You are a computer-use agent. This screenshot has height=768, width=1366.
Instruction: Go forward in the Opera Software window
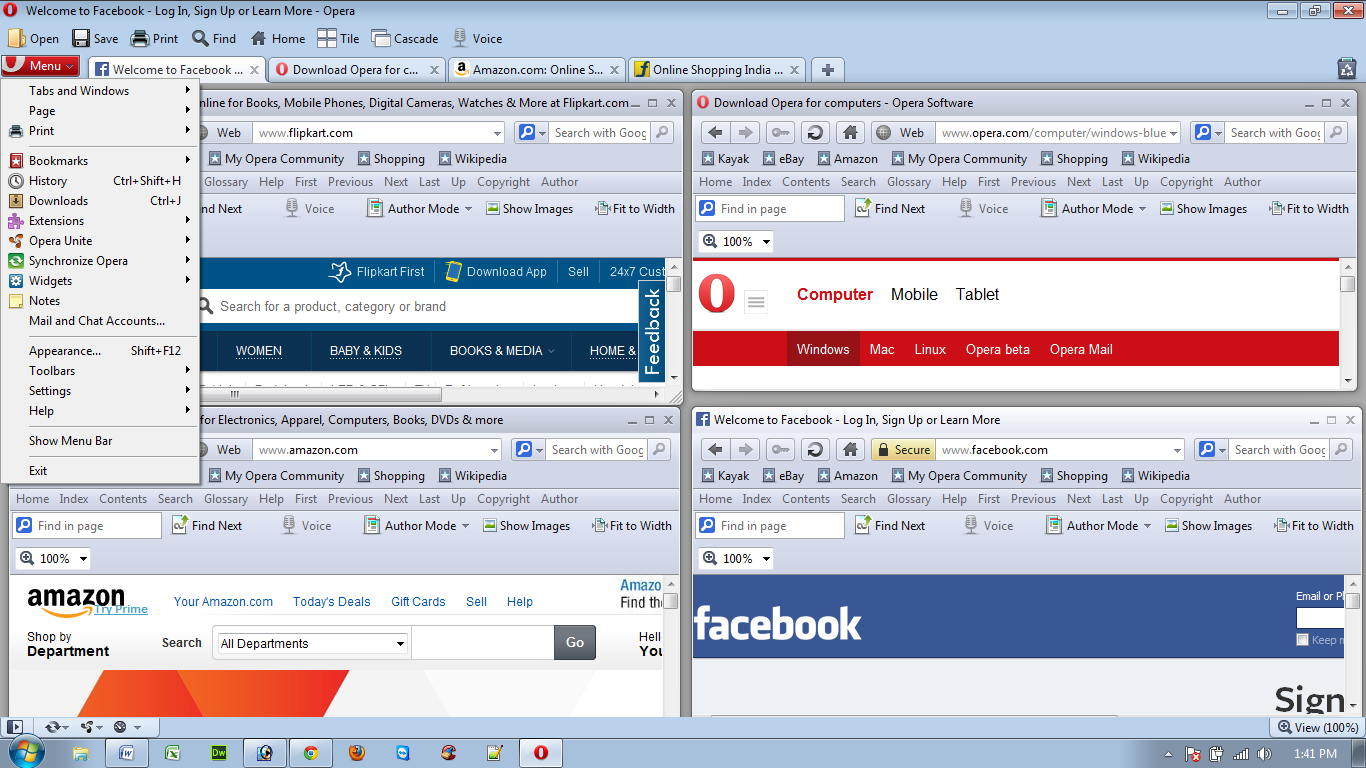click(x=745, y=132)
